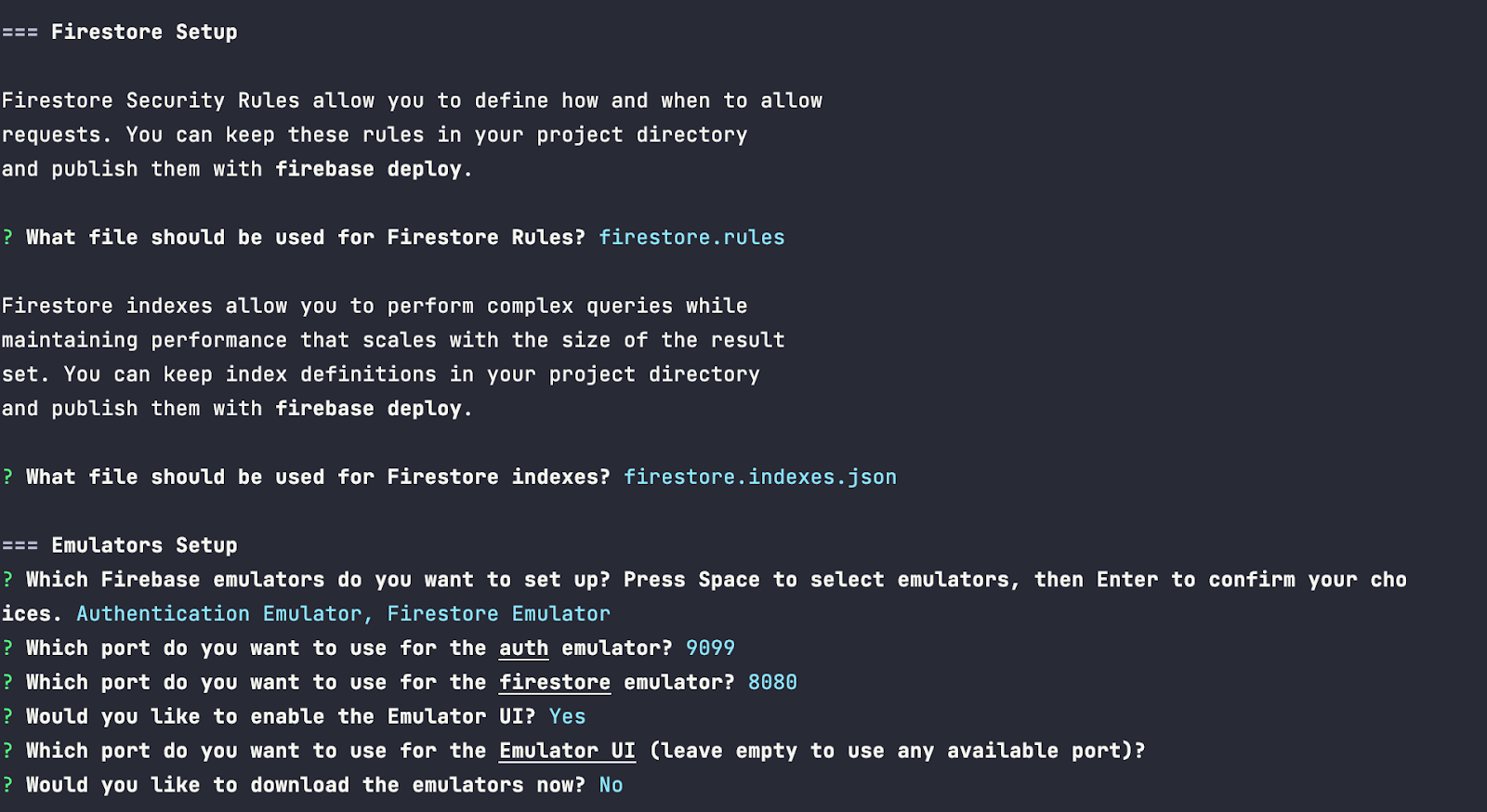
Task: Click the green question mark before Firestore indexes prompt
Action: coord(7,478)
